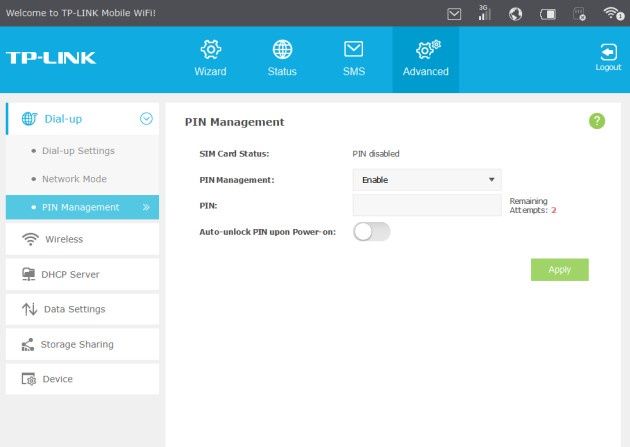The width and height of the screenshot is (630, 447).
Task: Select PIN Management in the sidebar
Action: tap(82, 207)
